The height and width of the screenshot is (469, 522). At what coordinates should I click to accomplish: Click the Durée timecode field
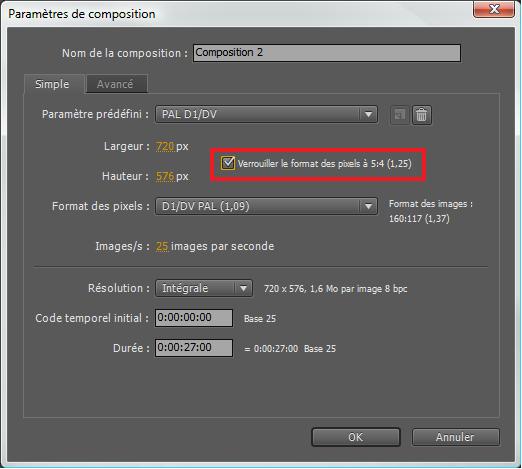(194, 348)
